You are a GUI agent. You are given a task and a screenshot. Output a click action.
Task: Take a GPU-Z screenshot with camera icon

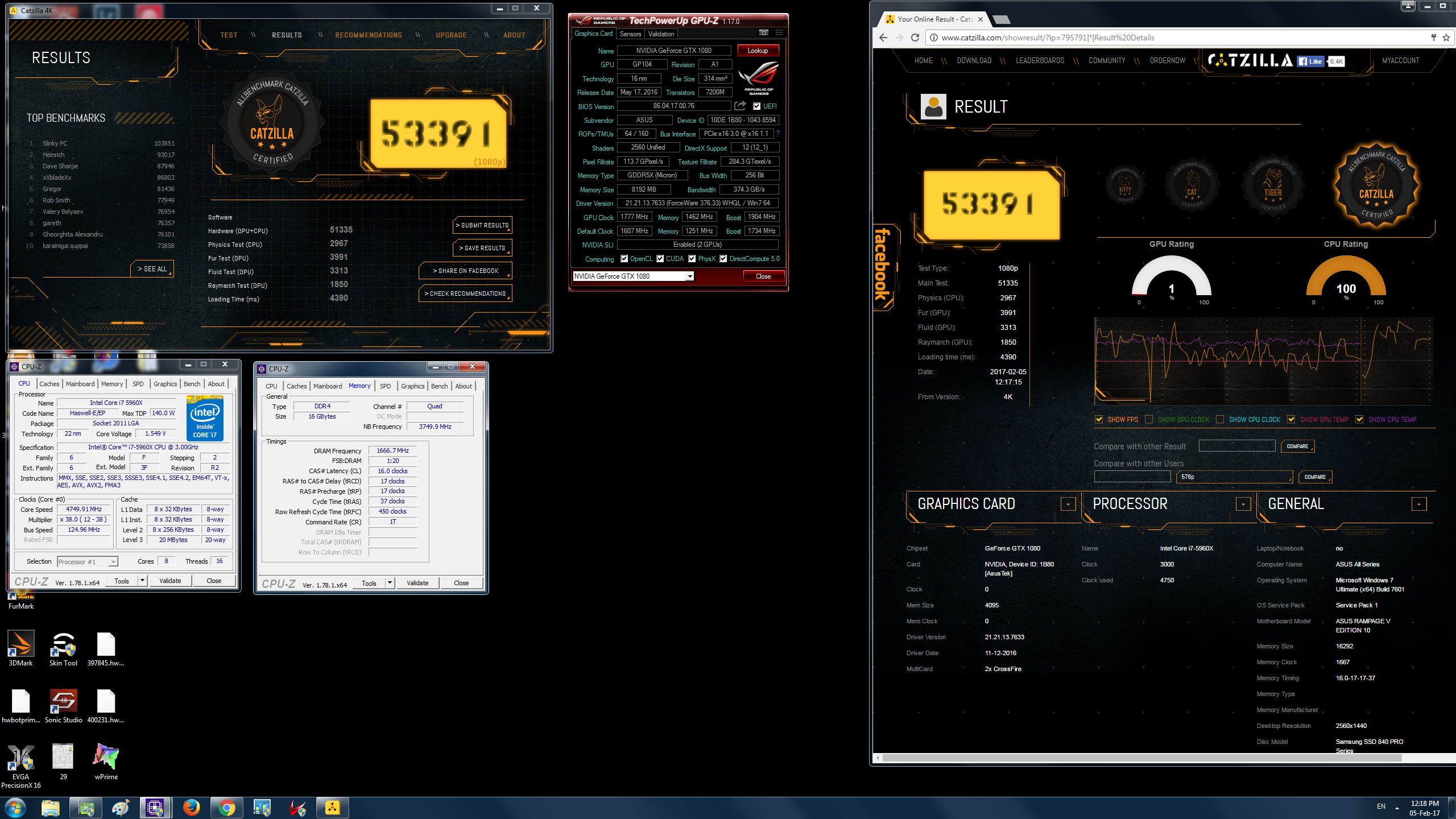coord(763,33)
